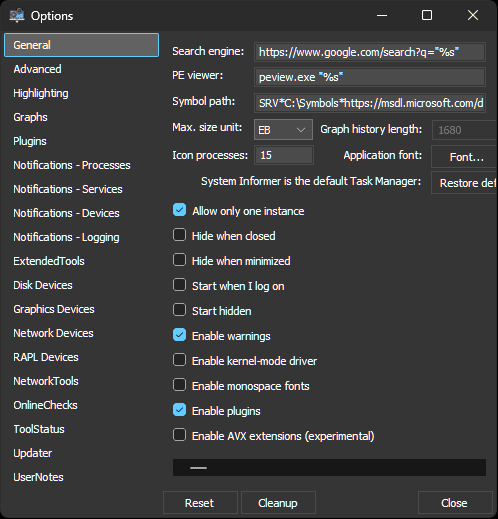Enable Hide when closed checkbox

pyautogui.click(x=179, y=235)
